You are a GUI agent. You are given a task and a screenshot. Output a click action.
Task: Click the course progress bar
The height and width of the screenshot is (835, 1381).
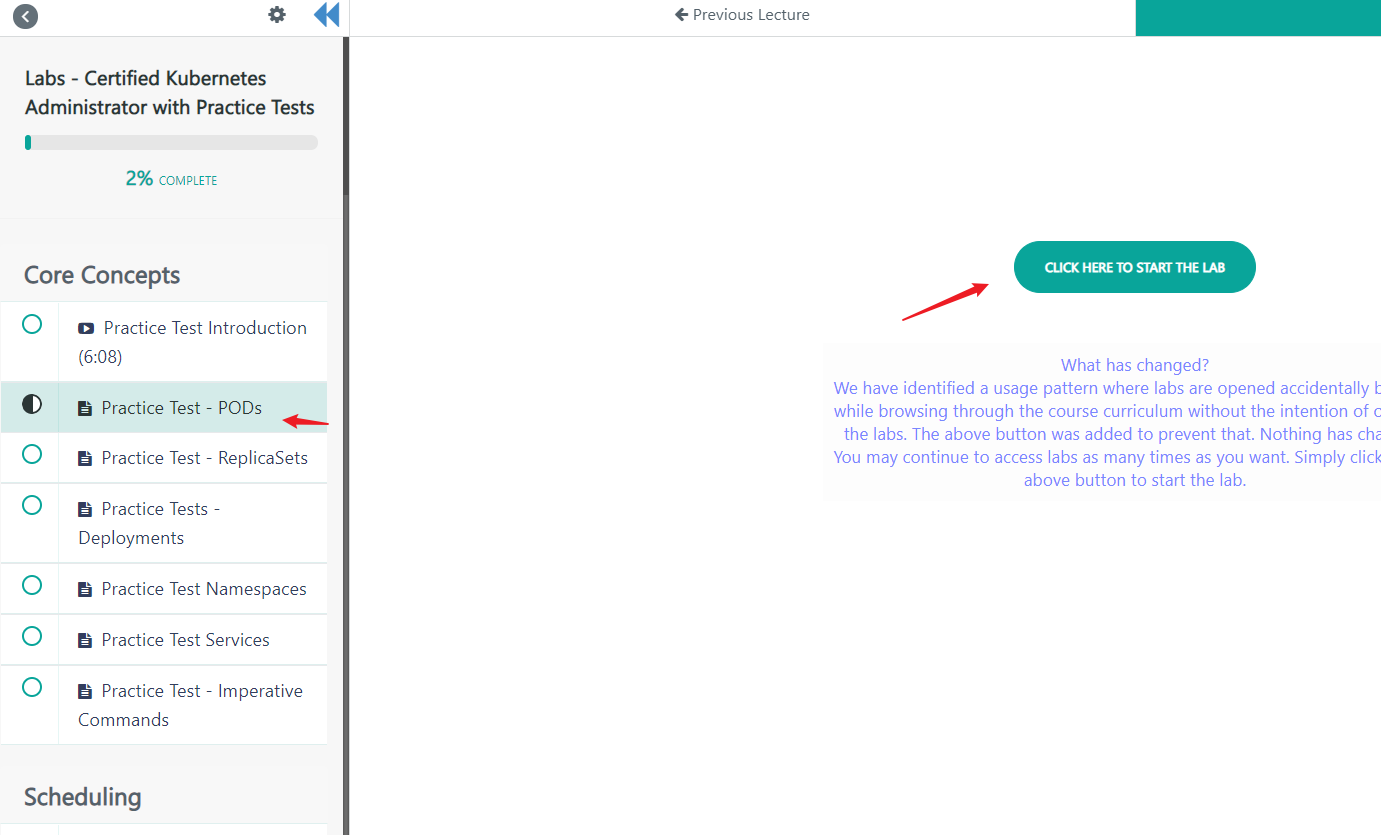(171, 143)
